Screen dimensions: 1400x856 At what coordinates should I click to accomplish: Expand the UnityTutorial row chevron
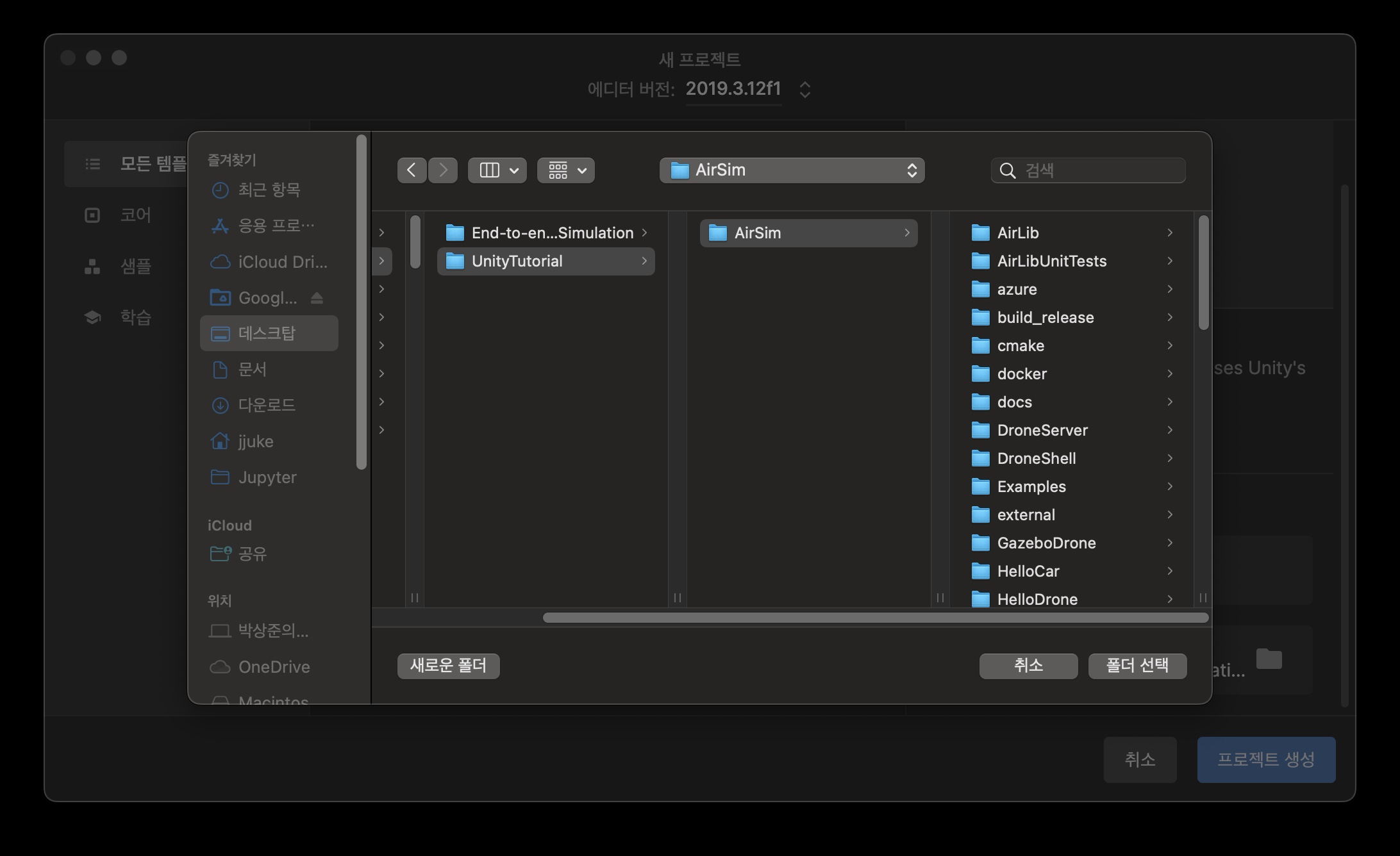coord(644,261)
